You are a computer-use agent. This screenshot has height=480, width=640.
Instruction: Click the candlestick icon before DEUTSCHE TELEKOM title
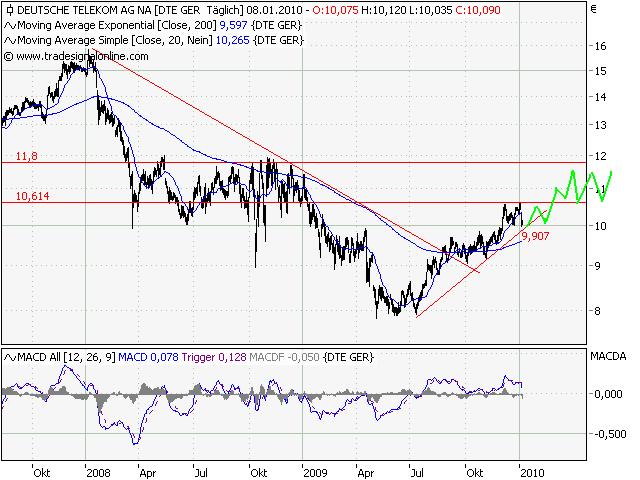pos(10,10)
